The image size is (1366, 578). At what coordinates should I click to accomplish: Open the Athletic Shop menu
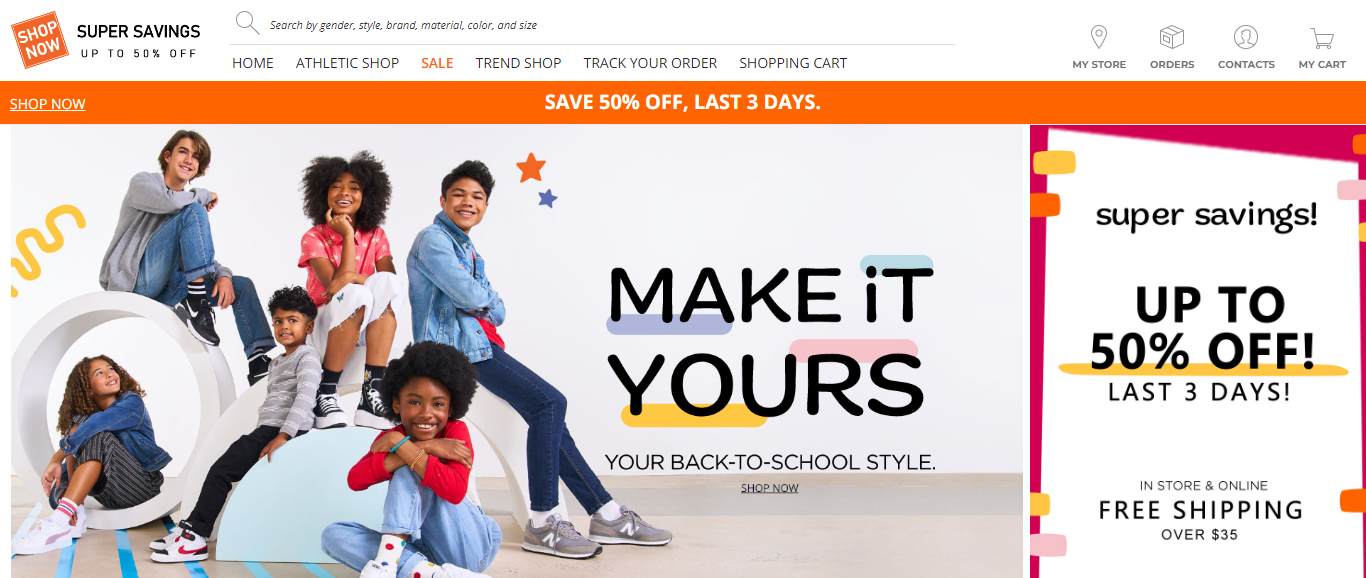click(x=347, y=63)
